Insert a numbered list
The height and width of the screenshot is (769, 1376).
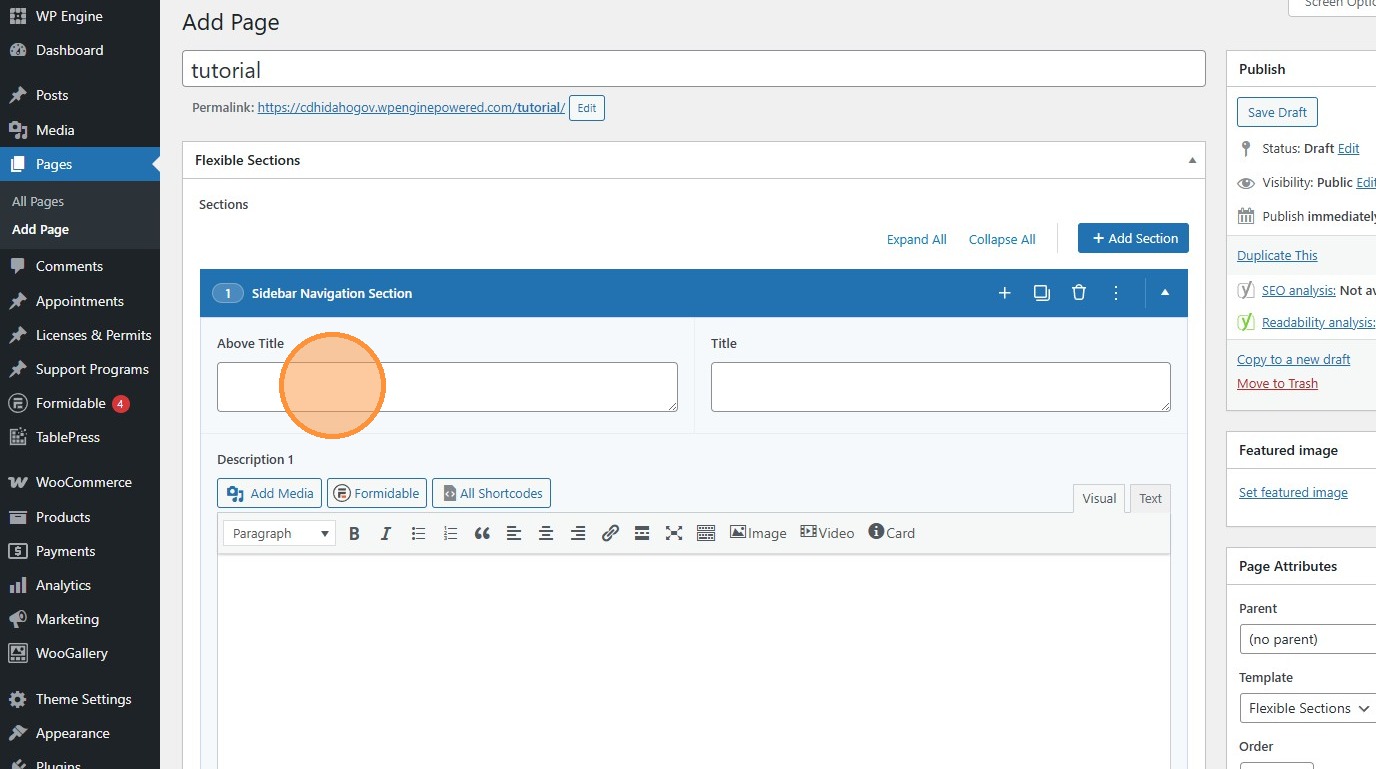(x=450, y=533)
